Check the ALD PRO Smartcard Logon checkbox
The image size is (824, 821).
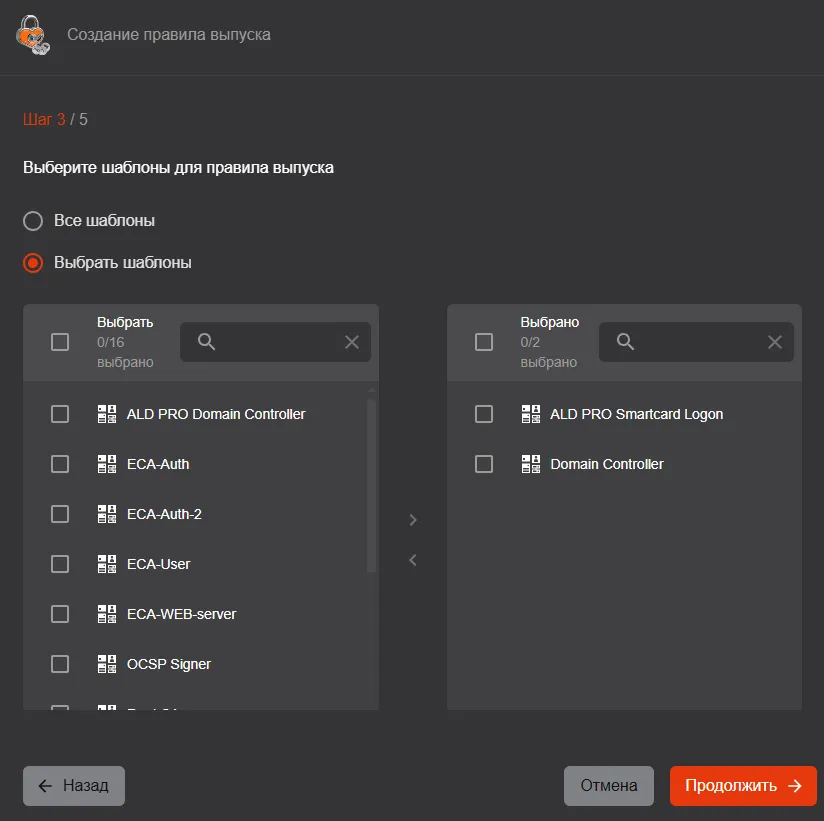[483, 414]
